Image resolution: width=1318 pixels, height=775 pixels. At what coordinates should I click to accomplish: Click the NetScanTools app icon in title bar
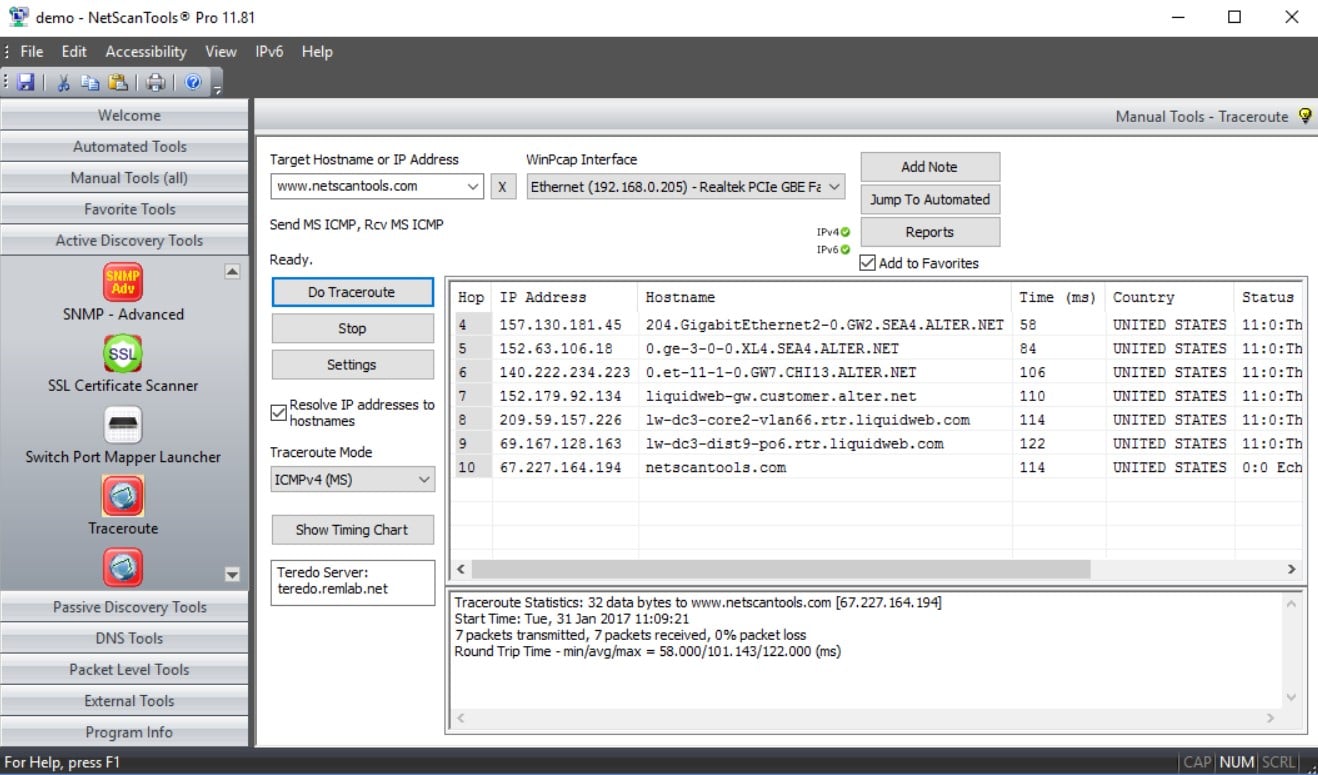[18, 17]
